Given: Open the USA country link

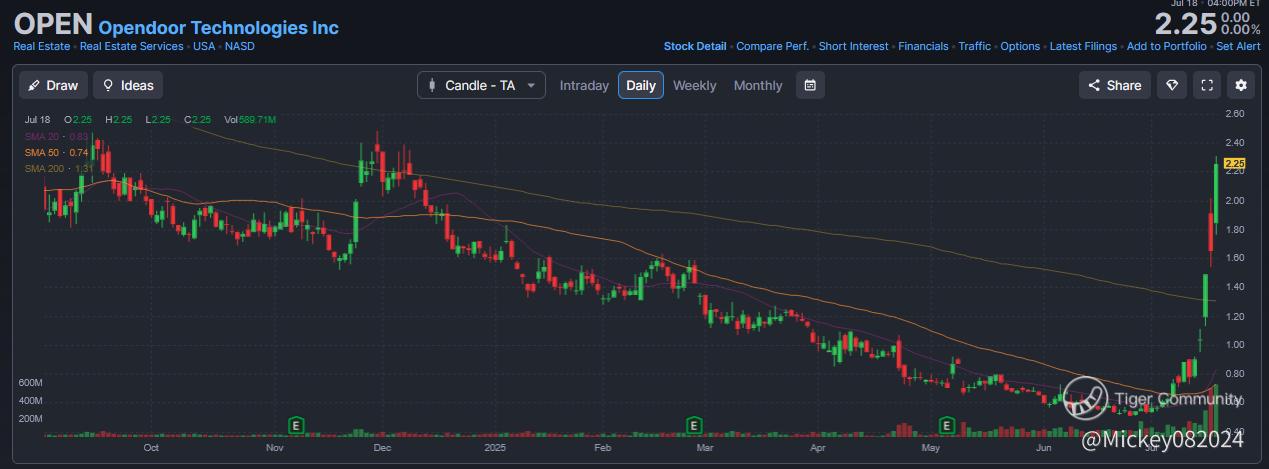Looking at the screenshot, I should tap(204, 46).
